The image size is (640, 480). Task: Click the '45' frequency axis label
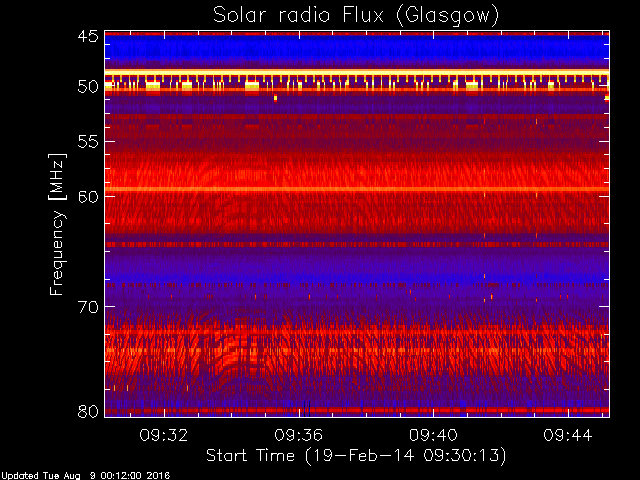[88, 36]
